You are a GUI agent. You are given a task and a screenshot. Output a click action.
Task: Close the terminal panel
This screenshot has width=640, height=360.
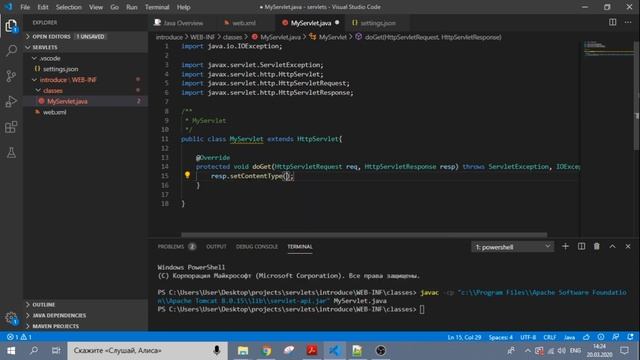coord(628,246)
